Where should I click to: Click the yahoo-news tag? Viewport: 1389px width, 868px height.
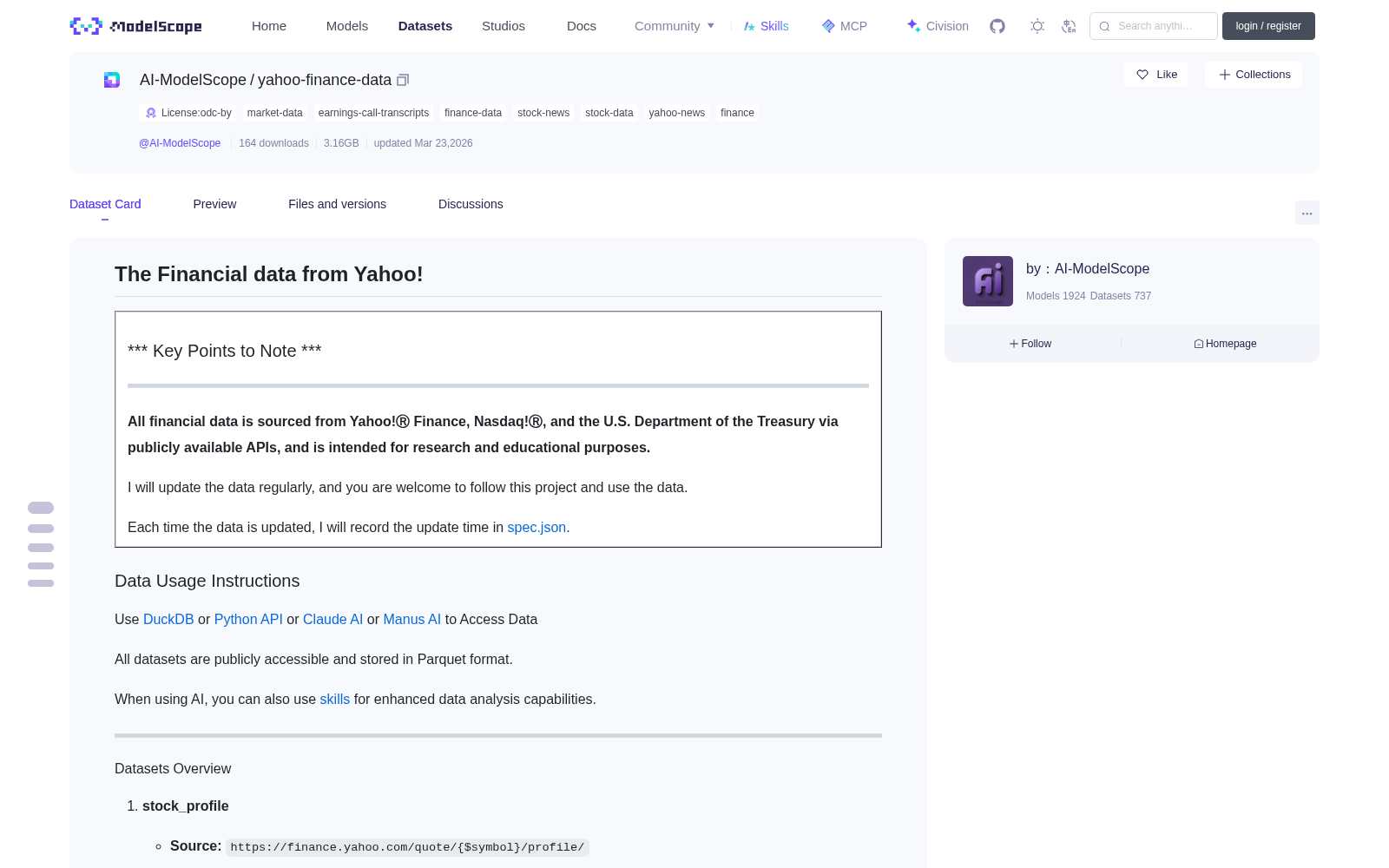(x=677, y=113)
